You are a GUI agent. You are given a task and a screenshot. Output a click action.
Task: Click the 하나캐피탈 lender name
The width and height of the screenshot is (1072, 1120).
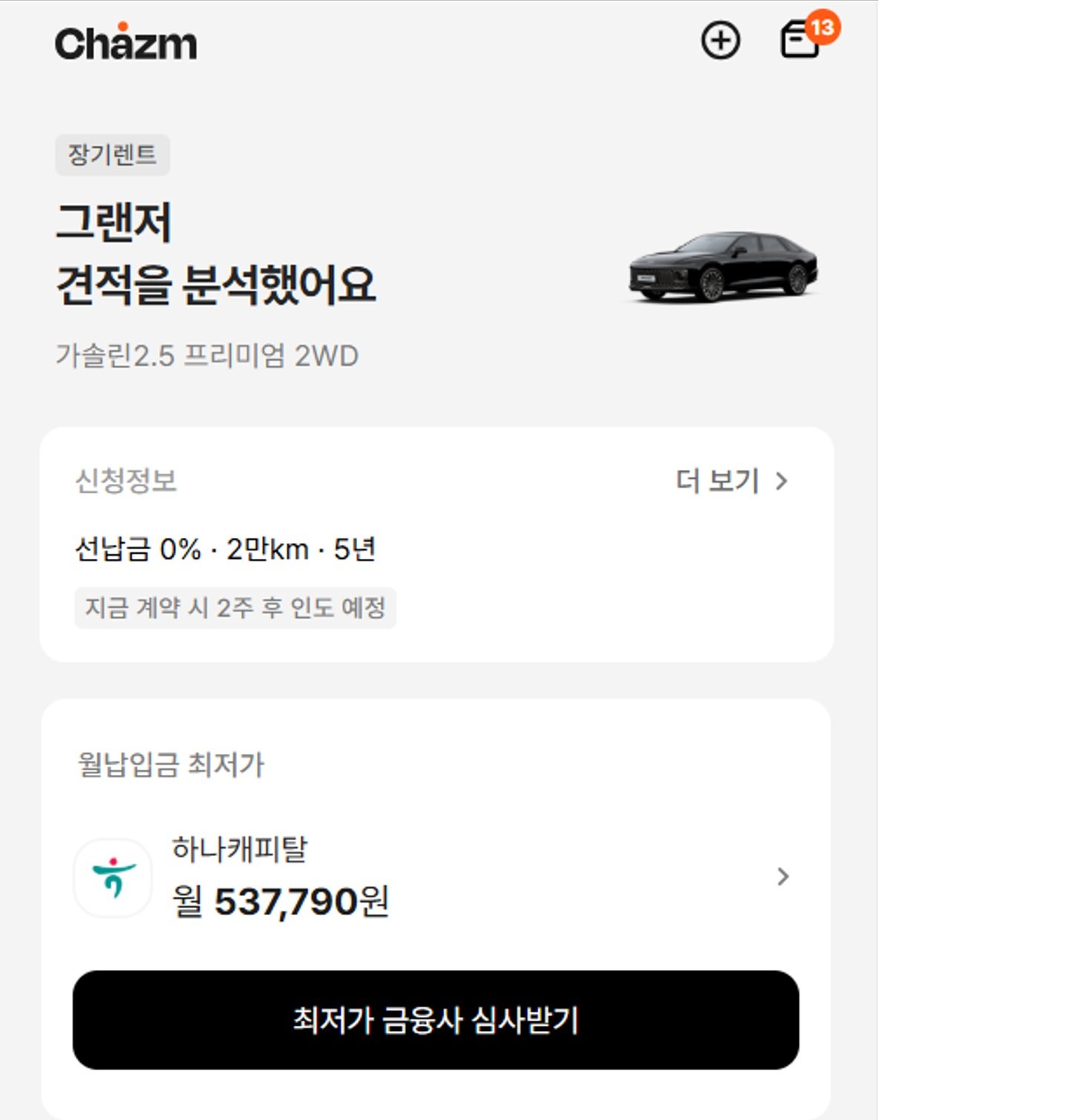click(x=239, y=848)
